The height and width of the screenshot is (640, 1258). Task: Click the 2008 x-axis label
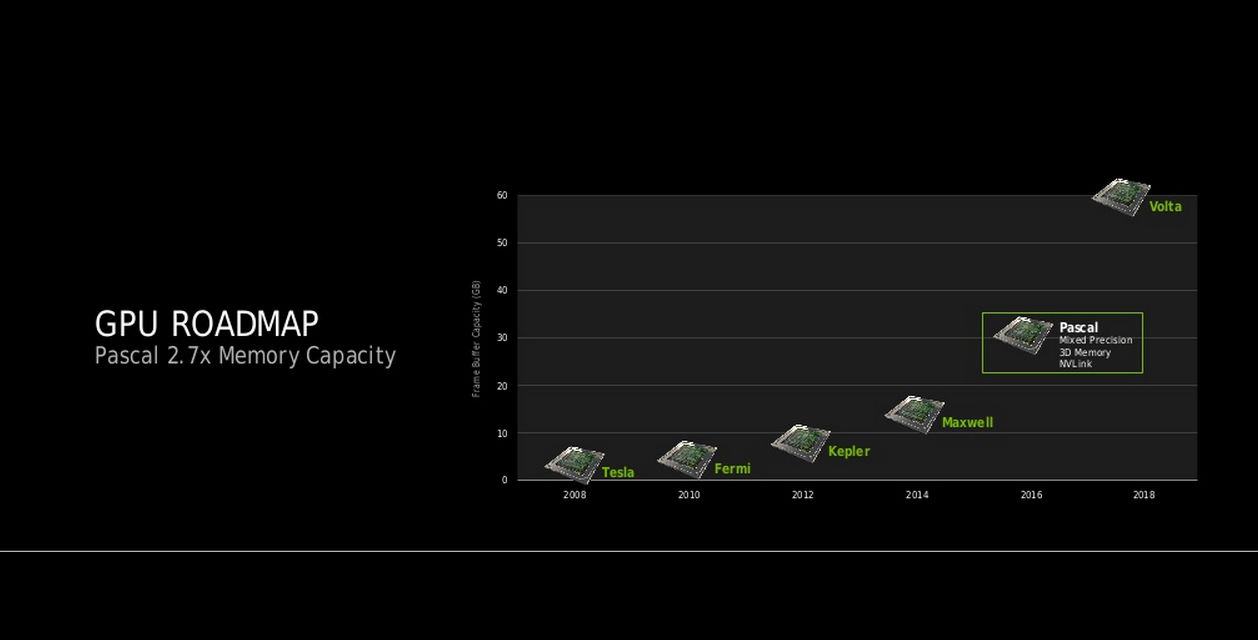pyautogui.click(x=575, y=495)
